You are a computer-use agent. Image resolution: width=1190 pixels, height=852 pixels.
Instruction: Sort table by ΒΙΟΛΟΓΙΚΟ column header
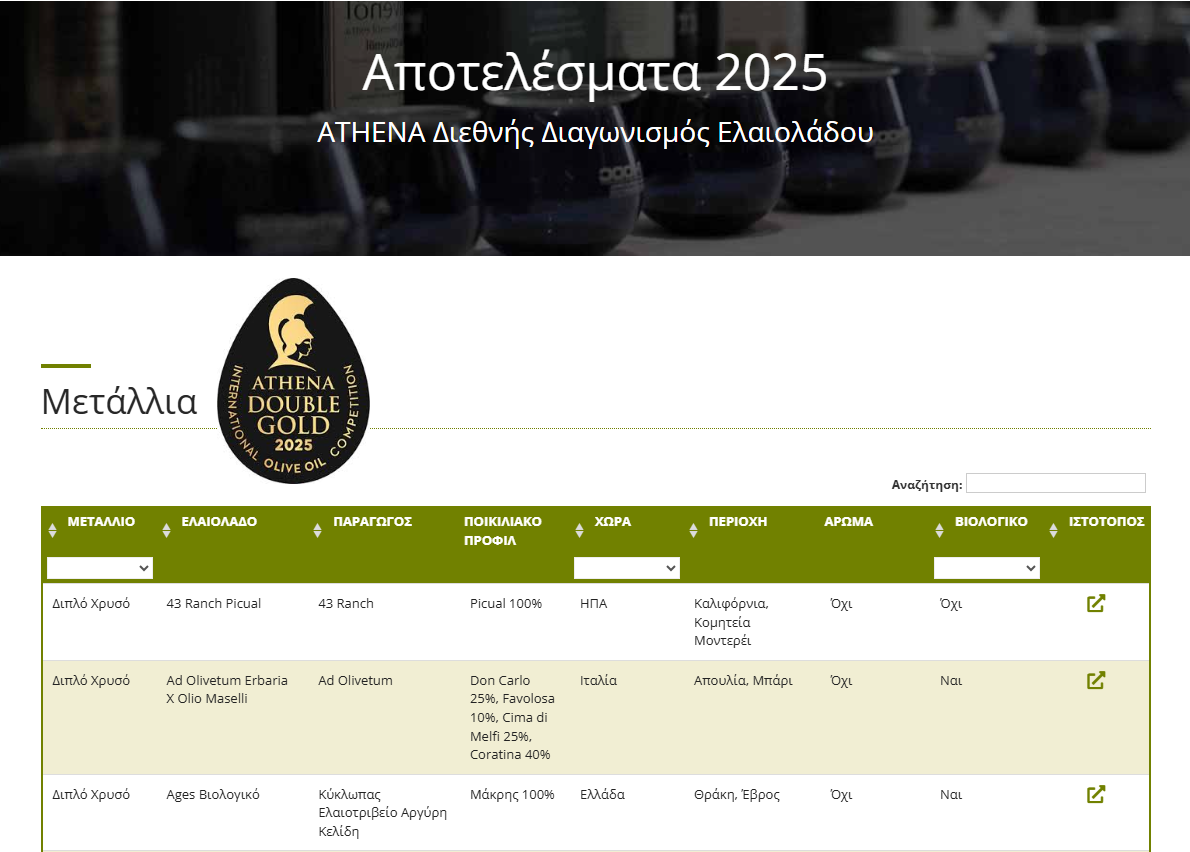click(990, 521)
